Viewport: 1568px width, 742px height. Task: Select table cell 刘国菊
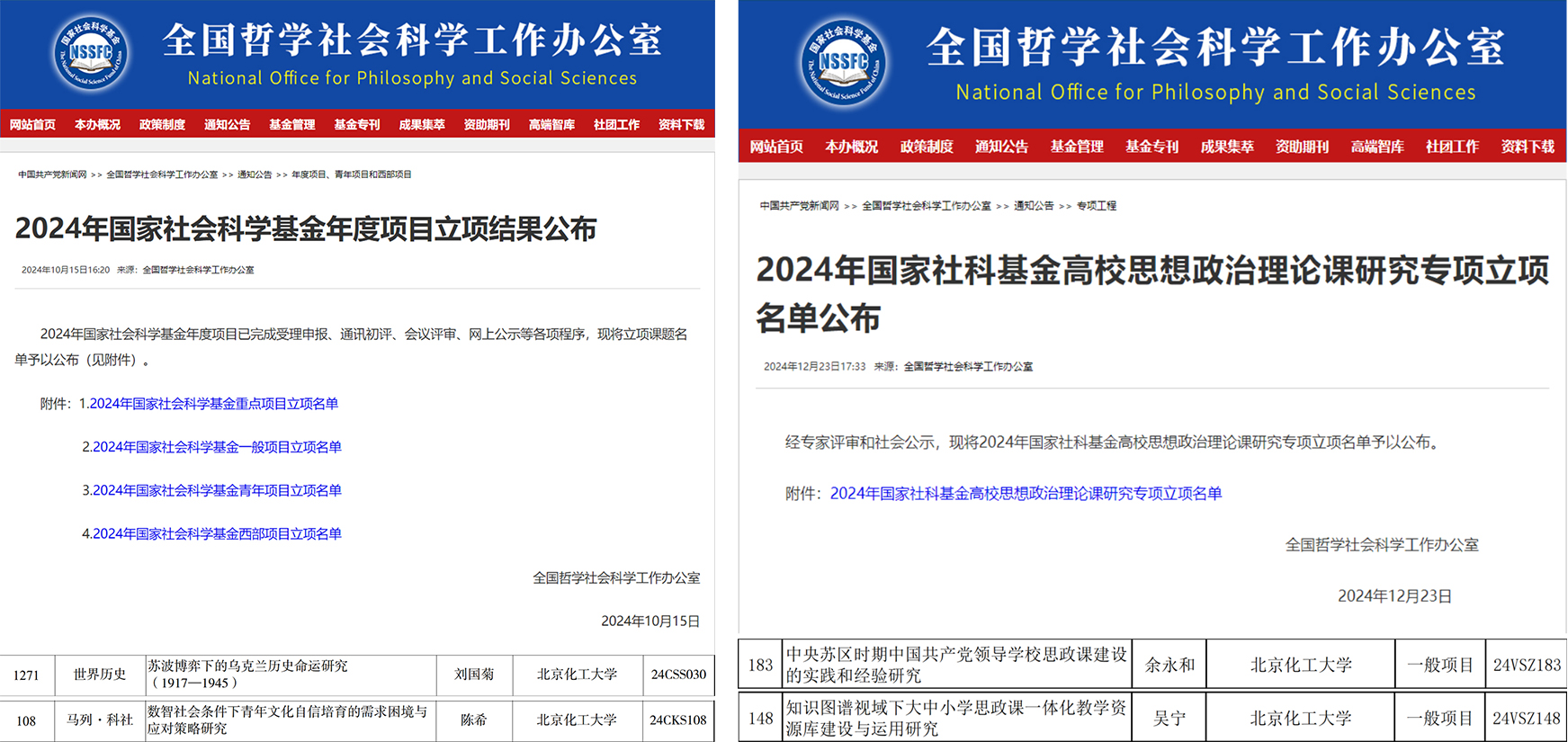click(x=474, y=675)
